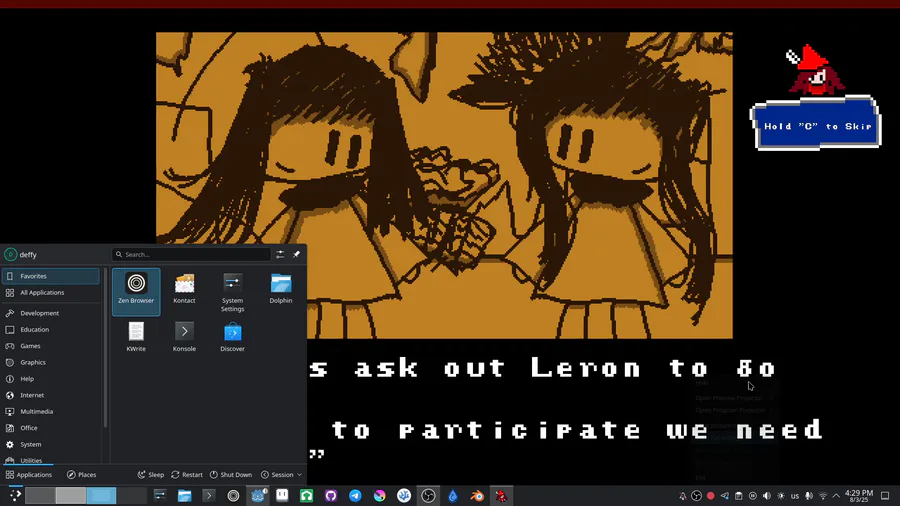Select All Applications category

coord(51,293)
